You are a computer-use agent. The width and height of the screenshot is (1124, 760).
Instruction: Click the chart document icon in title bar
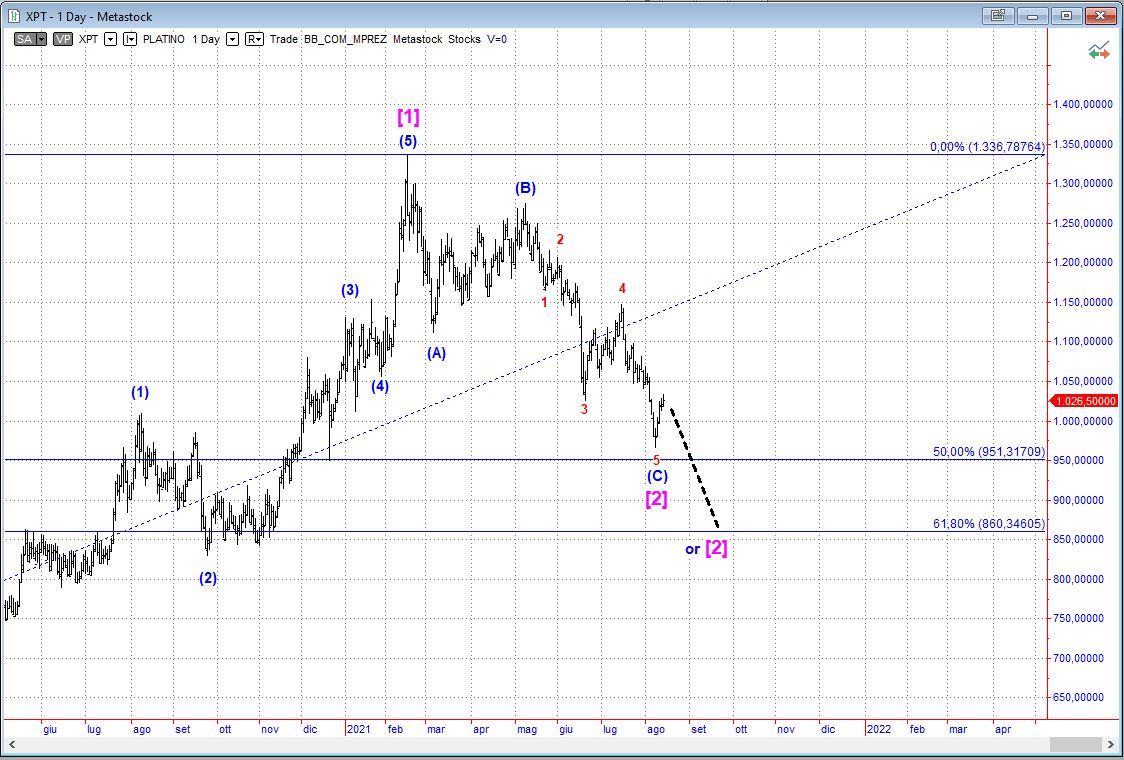click(x=13, y=16)
